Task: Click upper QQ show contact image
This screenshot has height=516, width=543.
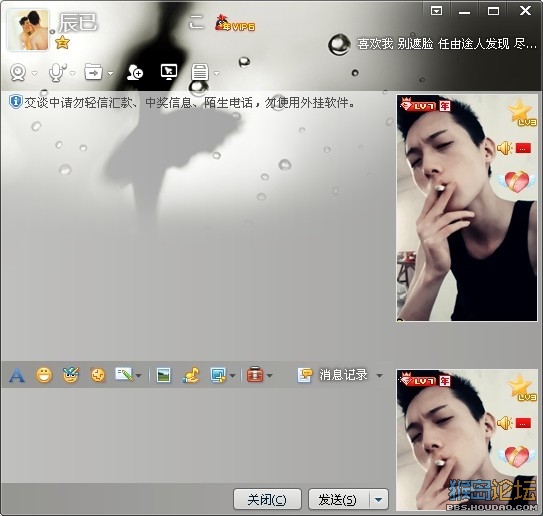Action: [x=466, y=208]
